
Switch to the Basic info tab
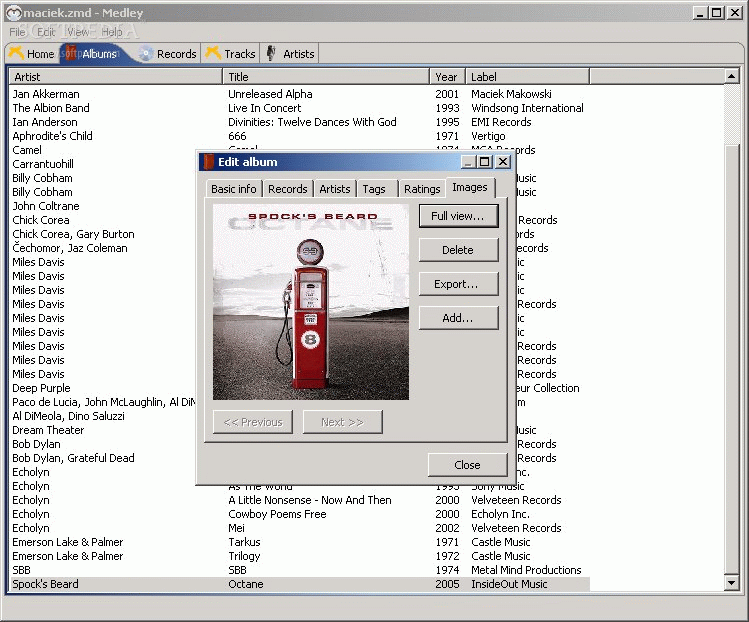(x=234, y=189)
